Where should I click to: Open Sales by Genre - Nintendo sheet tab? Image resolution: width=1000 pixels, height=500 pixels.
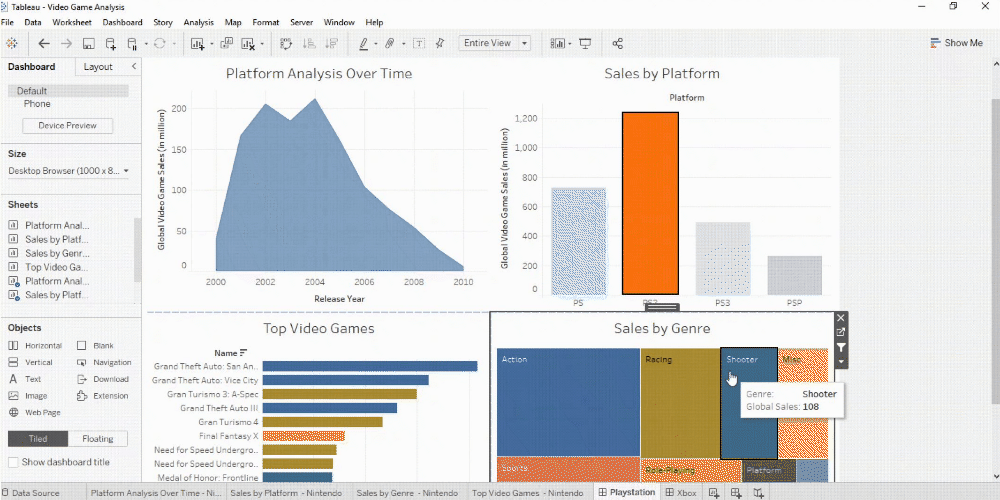click(x=407, y=492)
